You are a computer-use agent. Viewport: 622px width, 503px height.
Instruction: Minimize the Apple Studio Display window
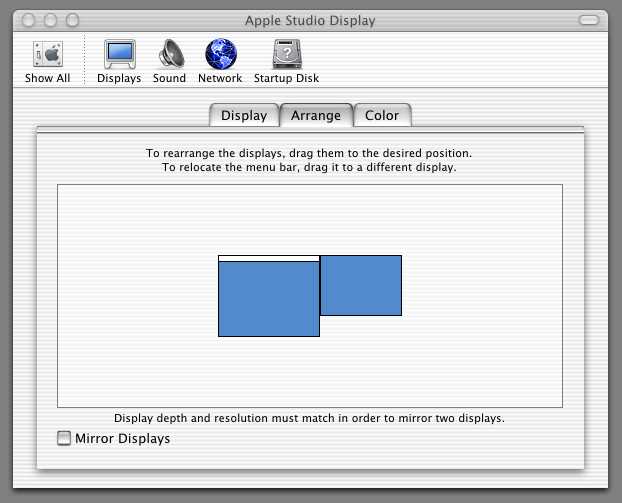50,20
